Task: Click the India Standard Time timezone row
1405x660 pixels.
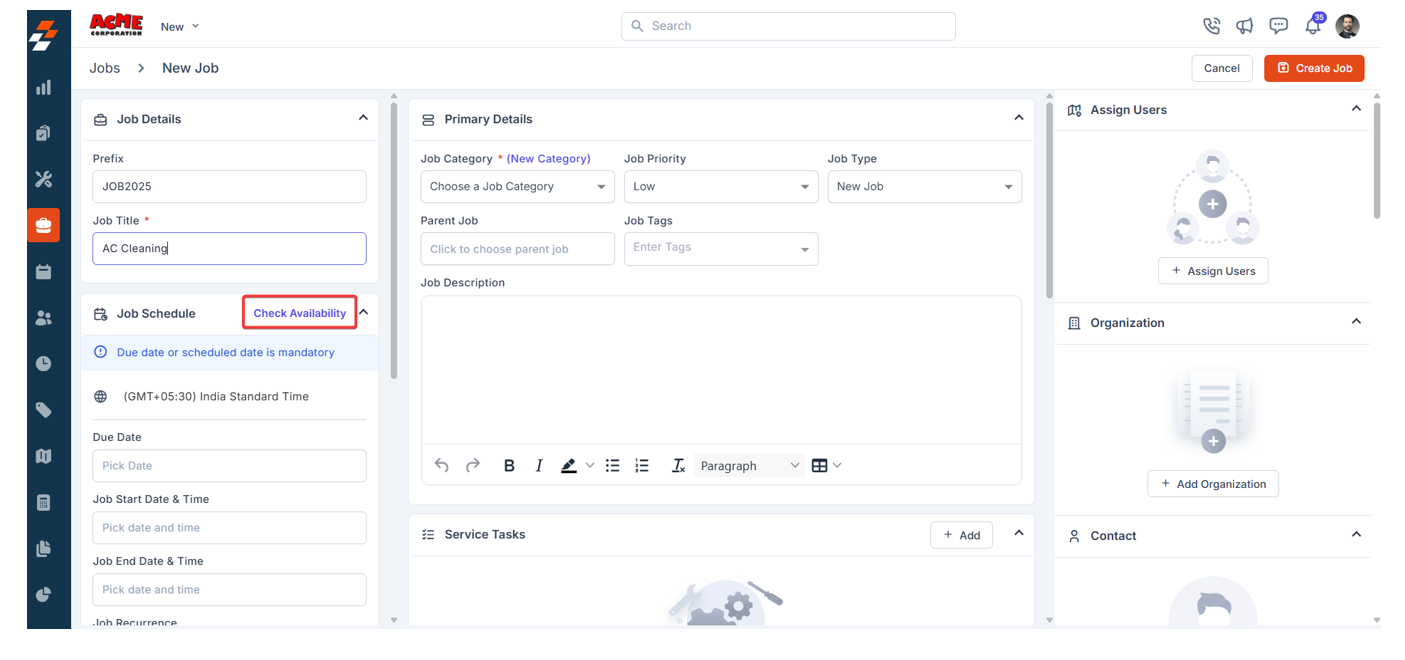Action: (x=229, y=396)
